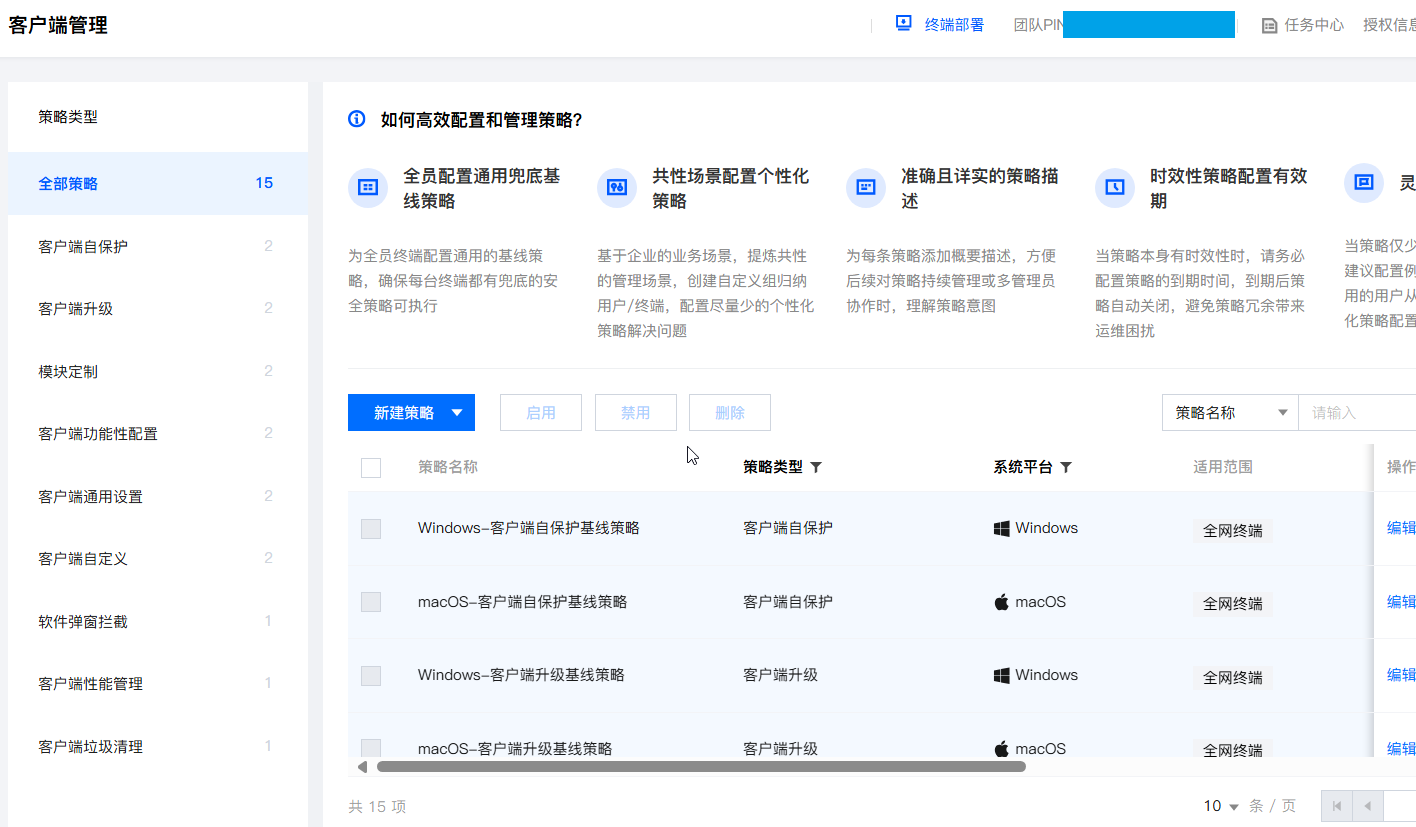Viewport: 1416px width, 827px height.
Task: Click the 策略名称 column header
Action: (448, 467)
